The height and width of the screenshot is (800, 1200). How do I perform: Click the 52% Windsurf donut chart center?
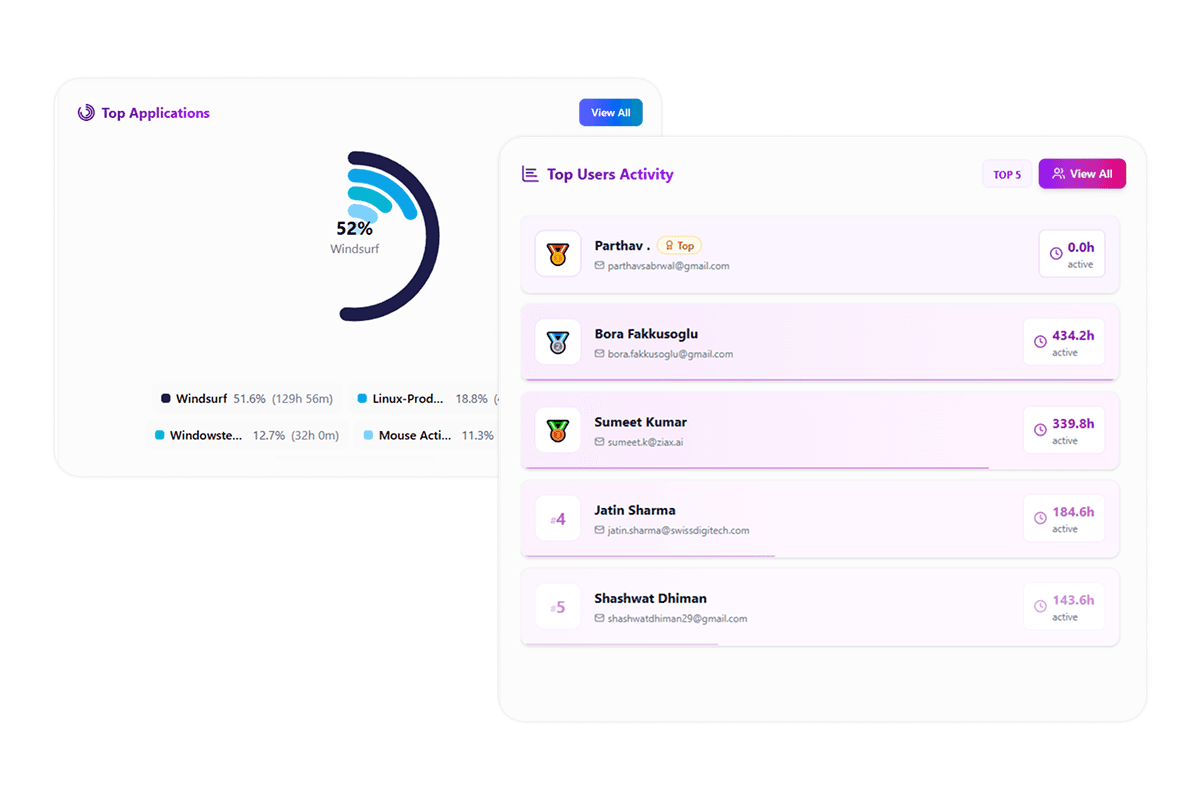355,236
